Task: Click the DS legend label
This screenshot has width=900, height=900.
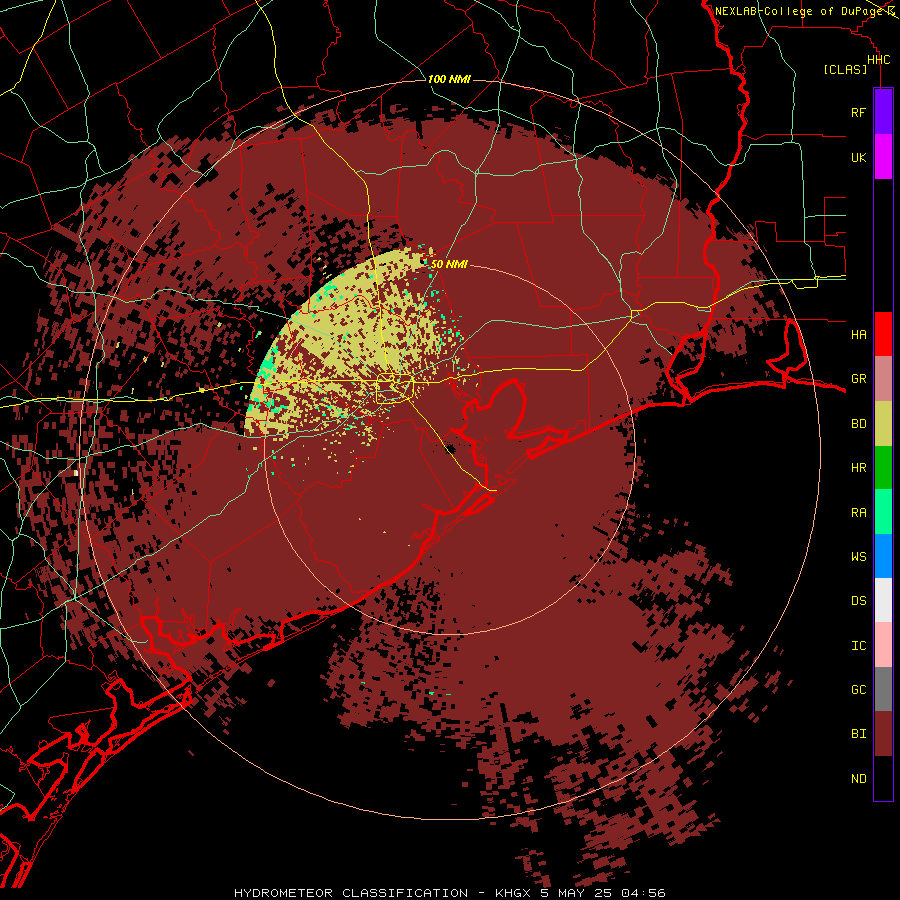Action: click(858, 601)
